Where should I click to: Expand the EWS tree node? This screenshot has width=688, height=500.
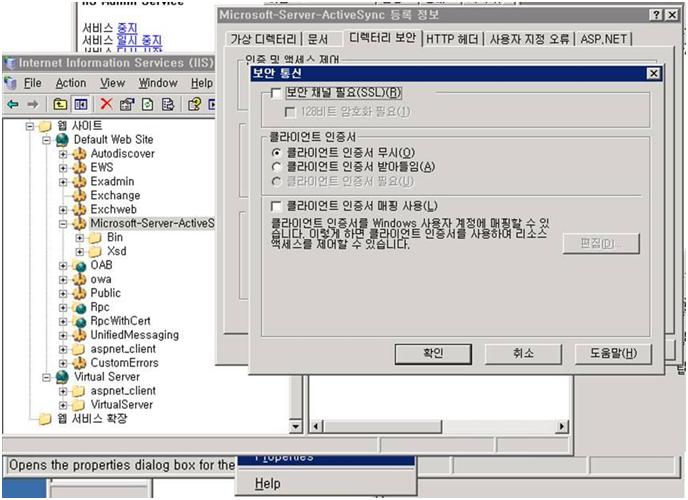point(63,168)
